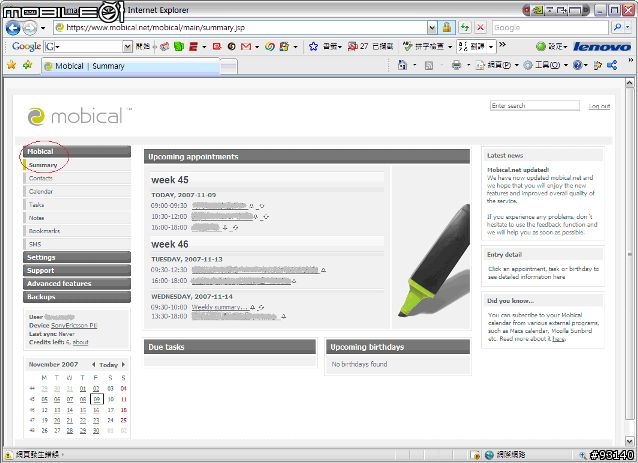
Task: Expand the Support section
Action: [77, 270]
